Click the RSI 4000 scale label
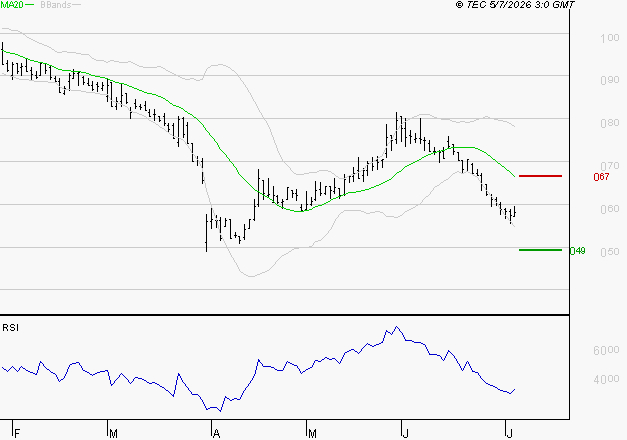 [x=606, y=379]
